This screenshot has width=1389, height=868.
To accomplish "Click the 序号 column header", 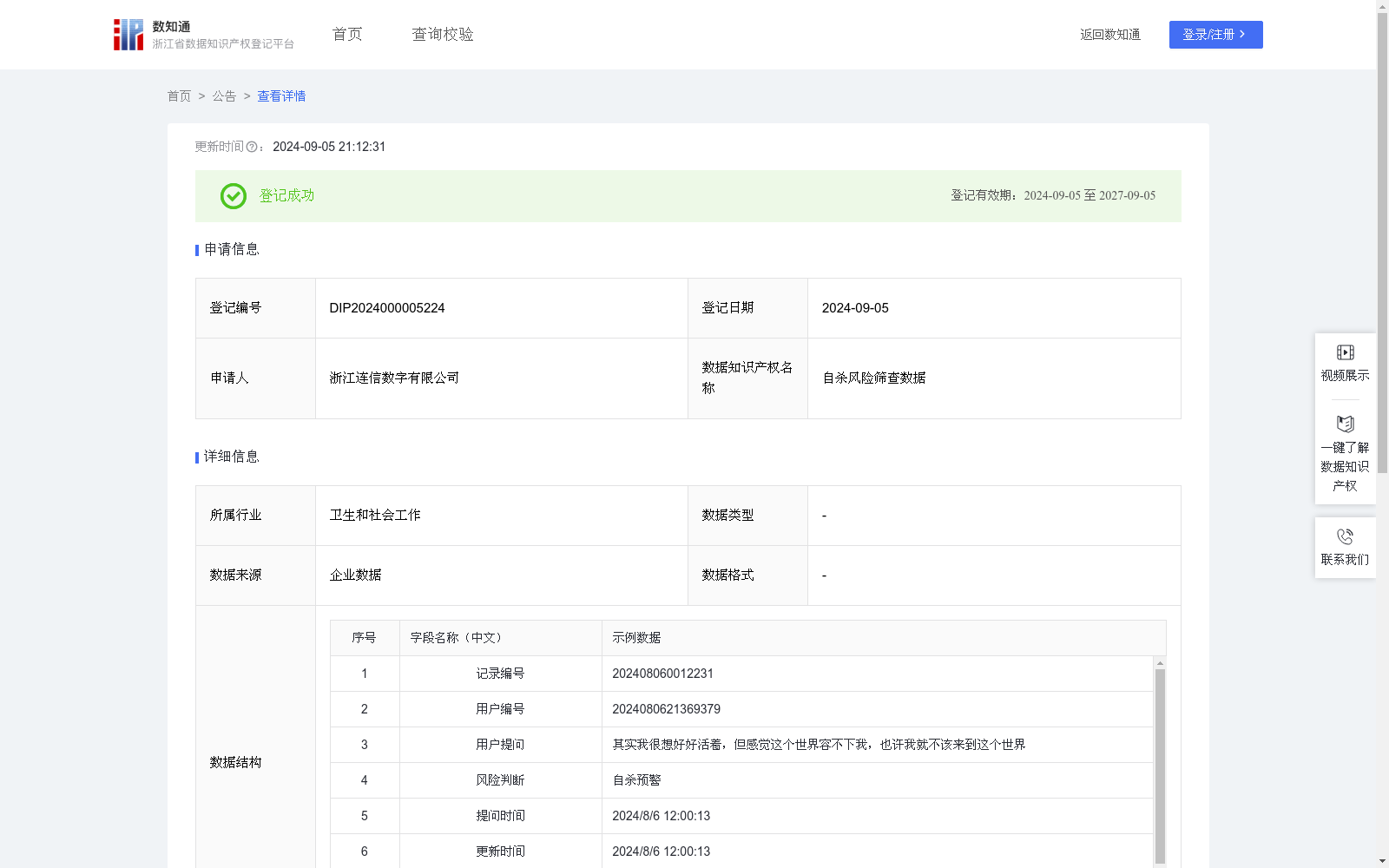I will click(364, 638).
